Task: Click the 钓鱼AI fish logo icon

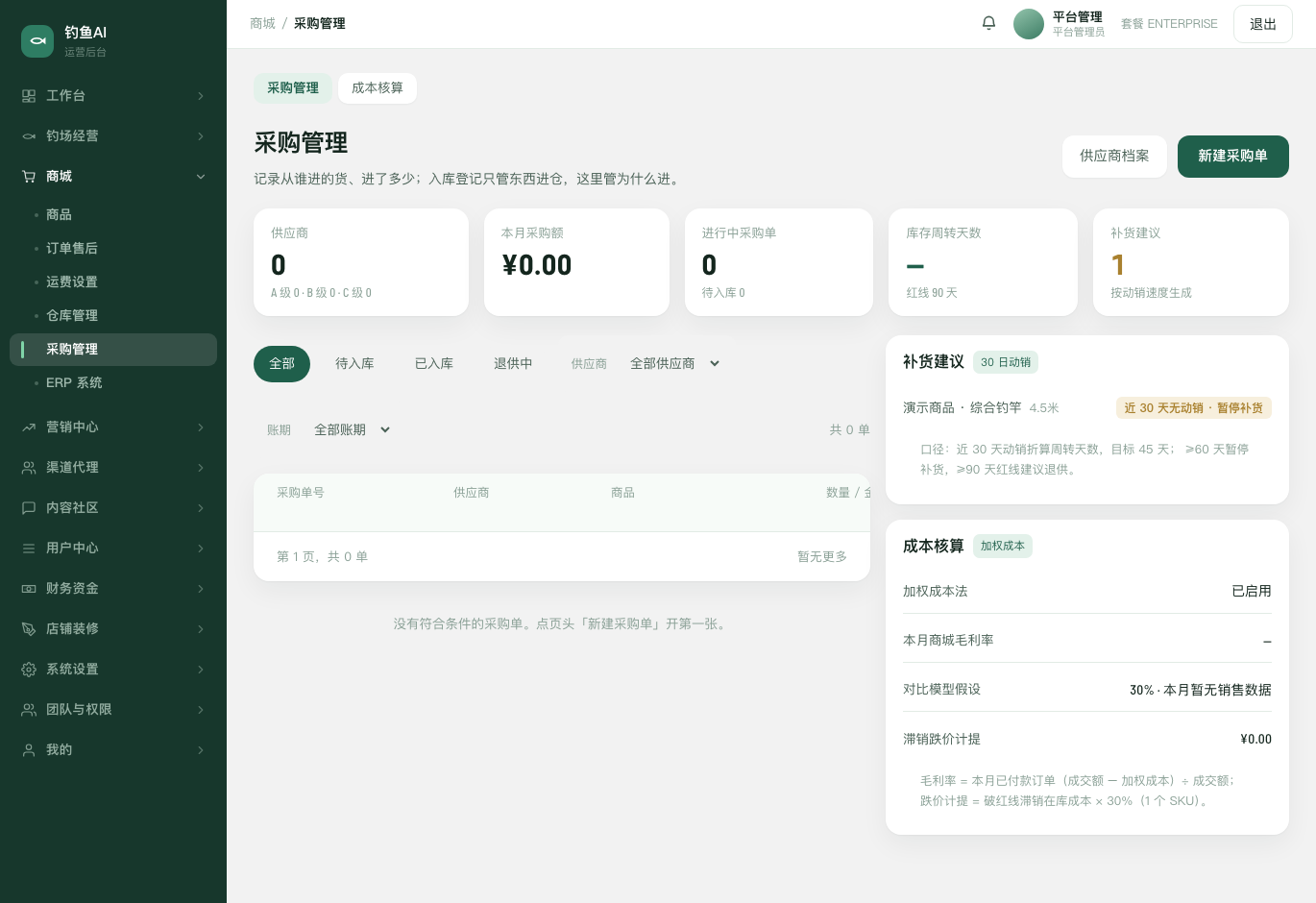Action: tap(37, 41)
